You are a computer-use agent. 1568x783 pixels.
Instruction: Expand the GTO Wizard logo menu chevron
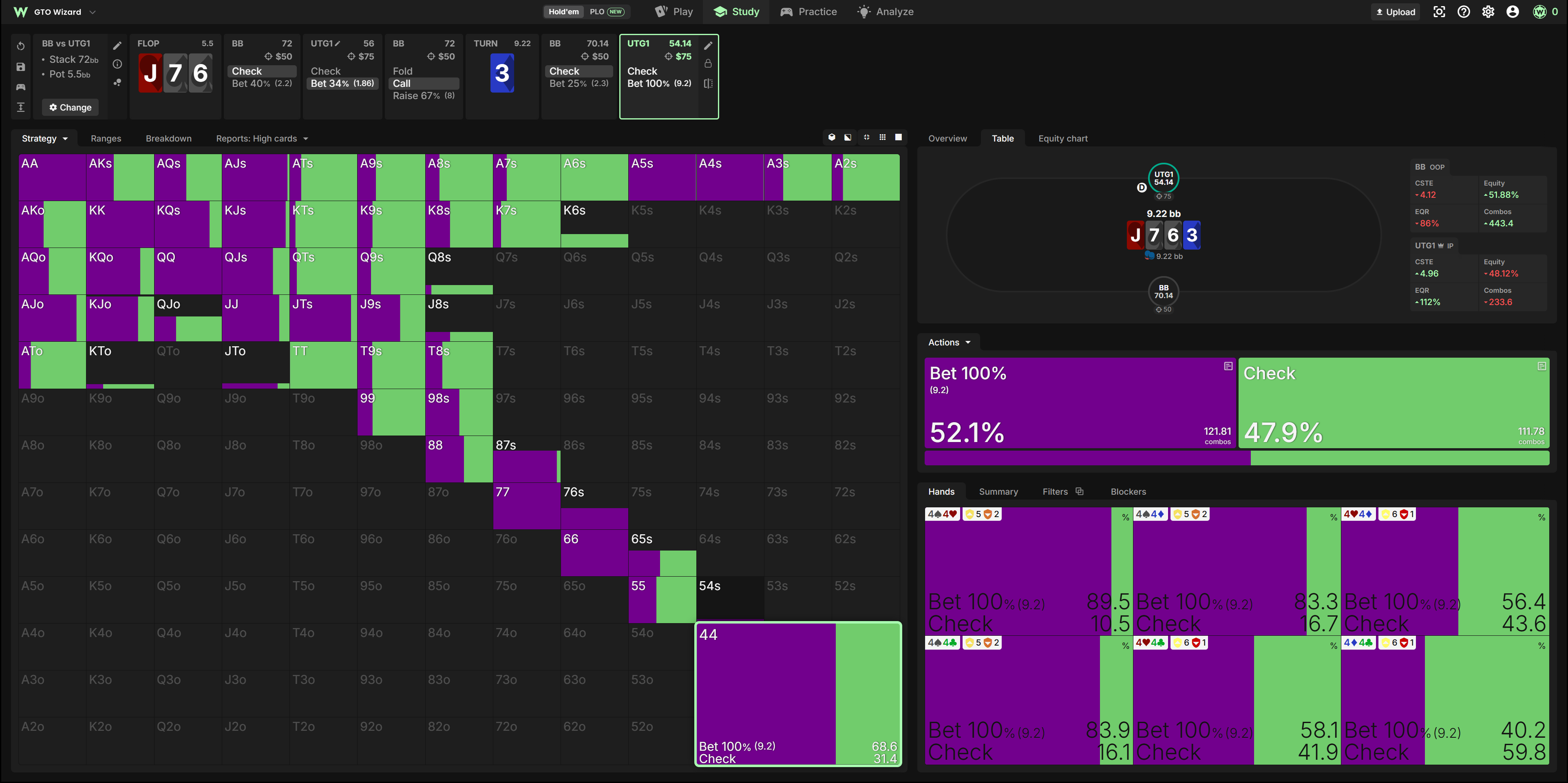(93, 11)
